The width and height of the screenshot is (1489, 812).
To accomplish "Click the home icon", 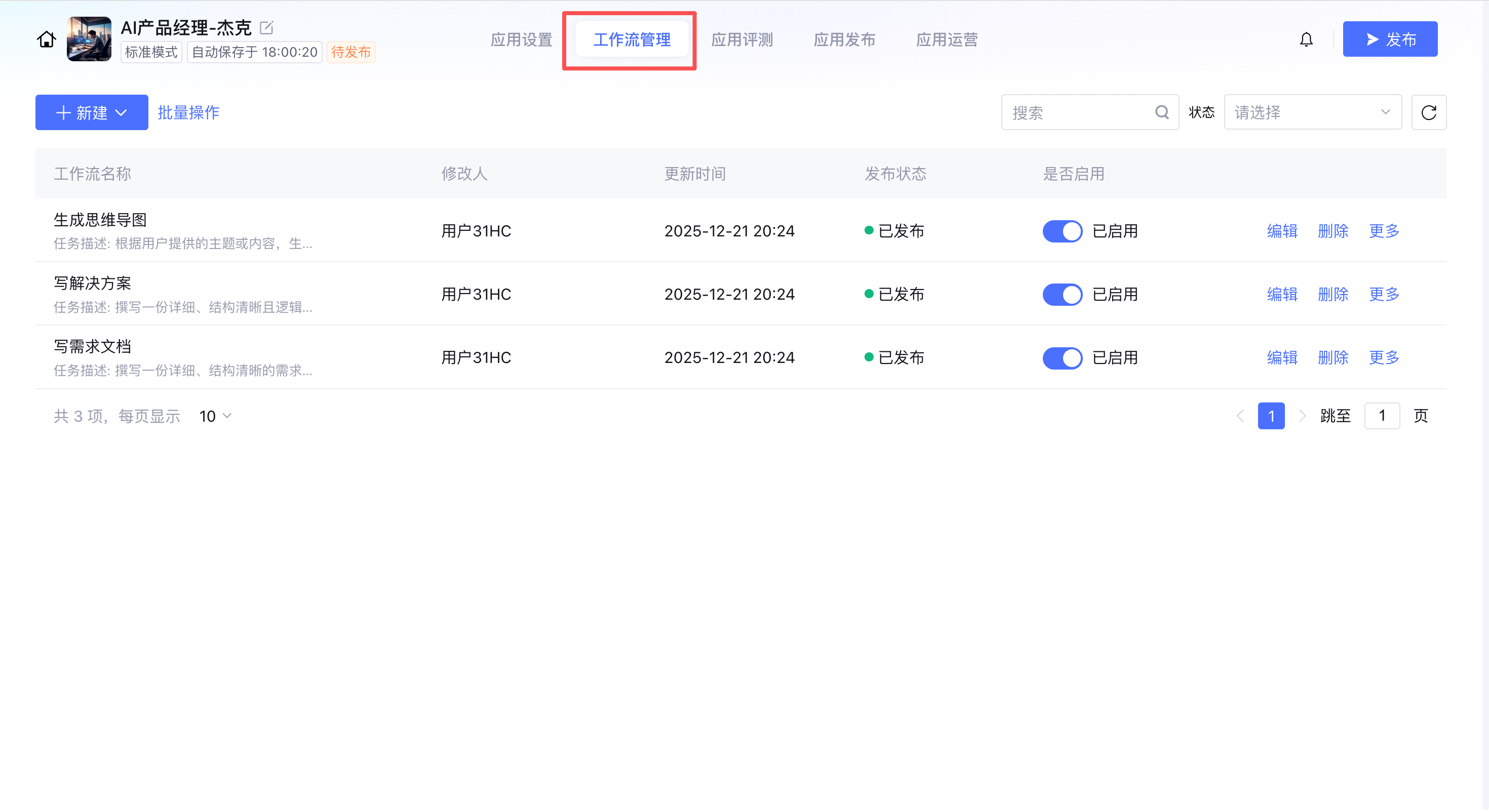I will (x=46, y=39).
